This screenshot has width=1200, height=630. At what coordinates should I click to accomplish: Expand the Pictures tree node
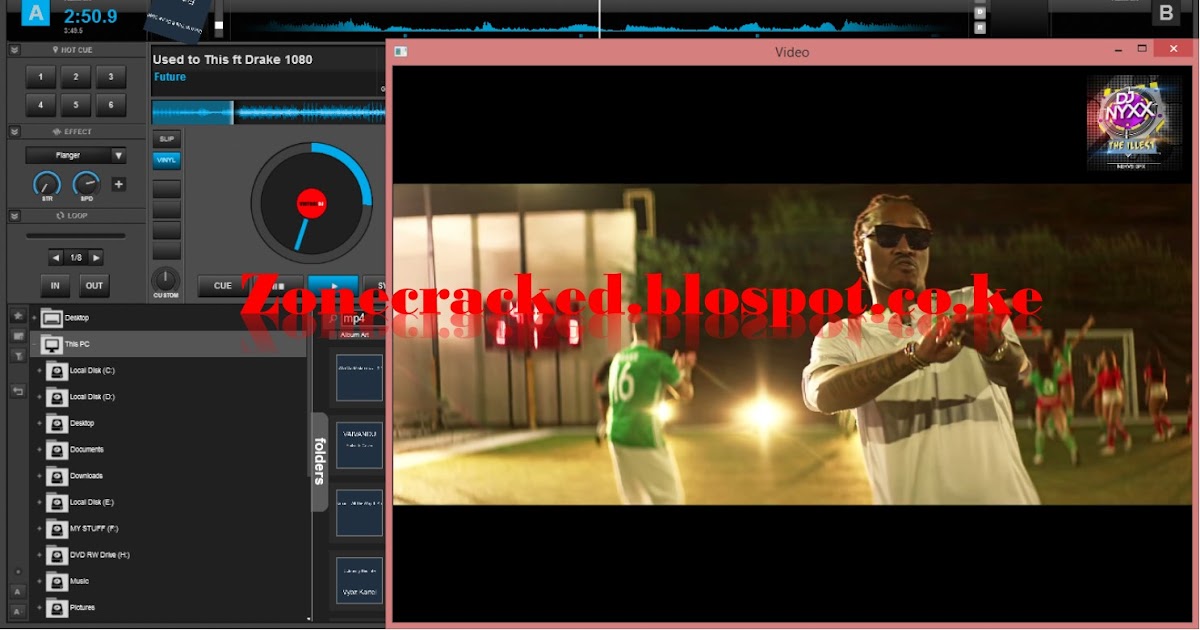click(40, 607)
